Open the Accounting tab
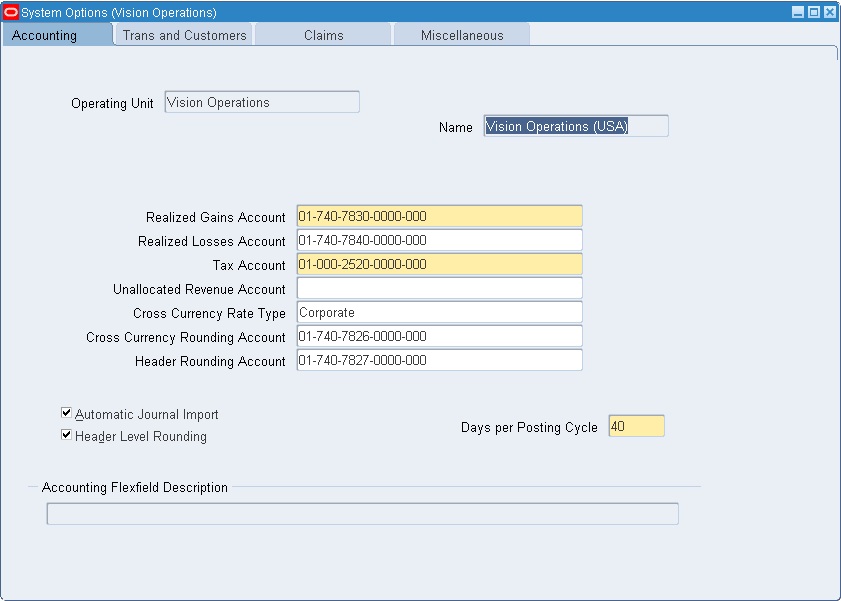Viewport: 841px width, 601px height. coord(57,35)
